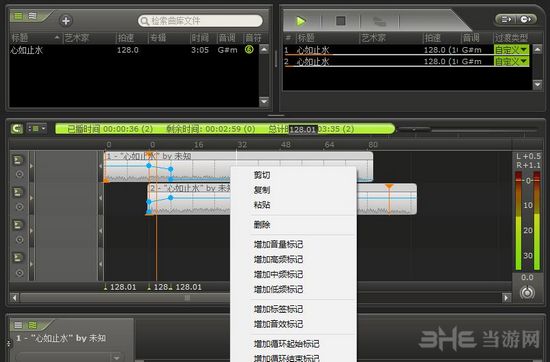Select 增加音效标记 in the context menu

[x=278, y=324]
